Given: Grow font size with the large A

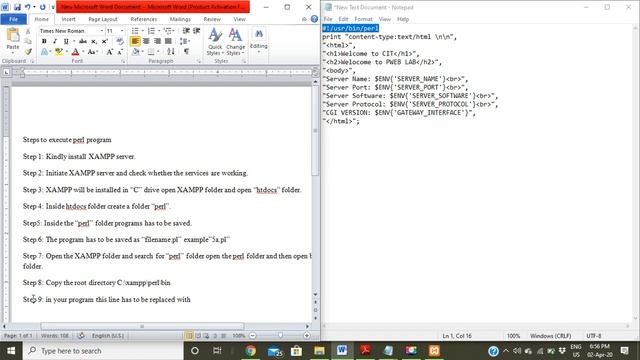Looking at the screenshot, I should [x=109, y=52].
